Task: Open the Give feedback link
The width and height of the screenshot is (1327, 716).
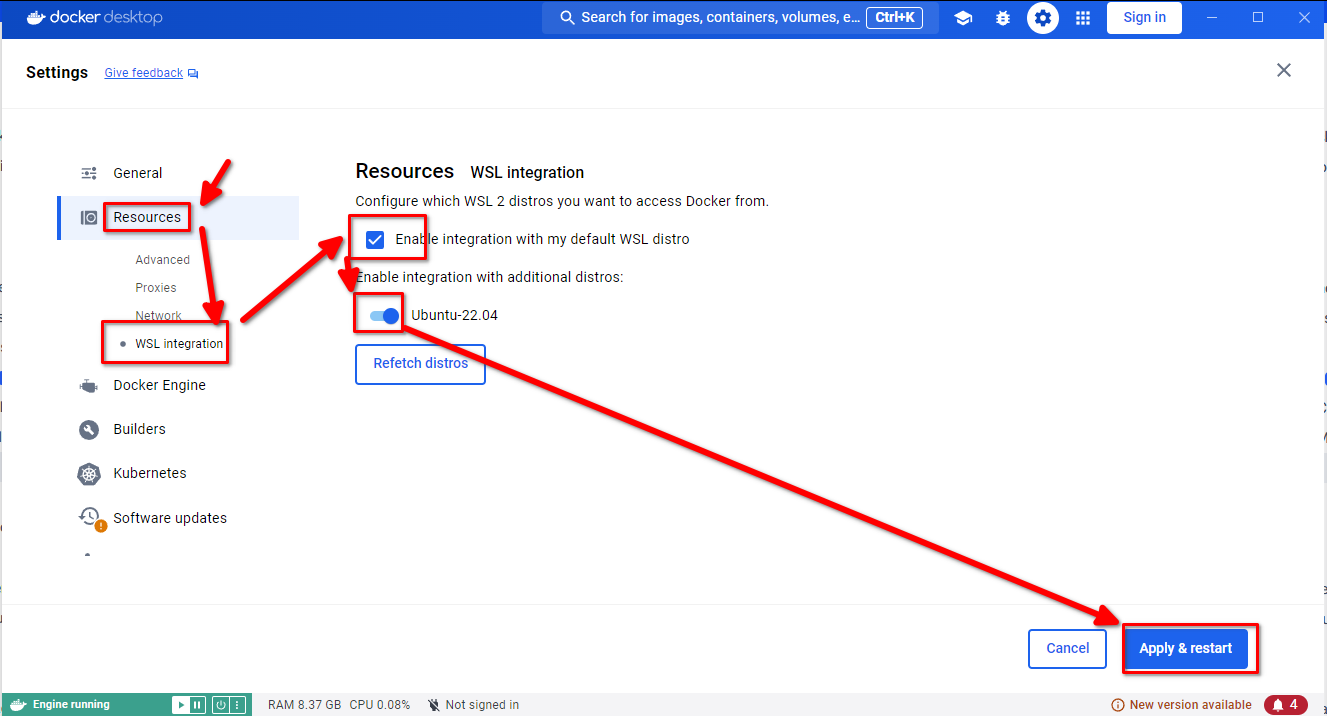Action: pos(144,73)
